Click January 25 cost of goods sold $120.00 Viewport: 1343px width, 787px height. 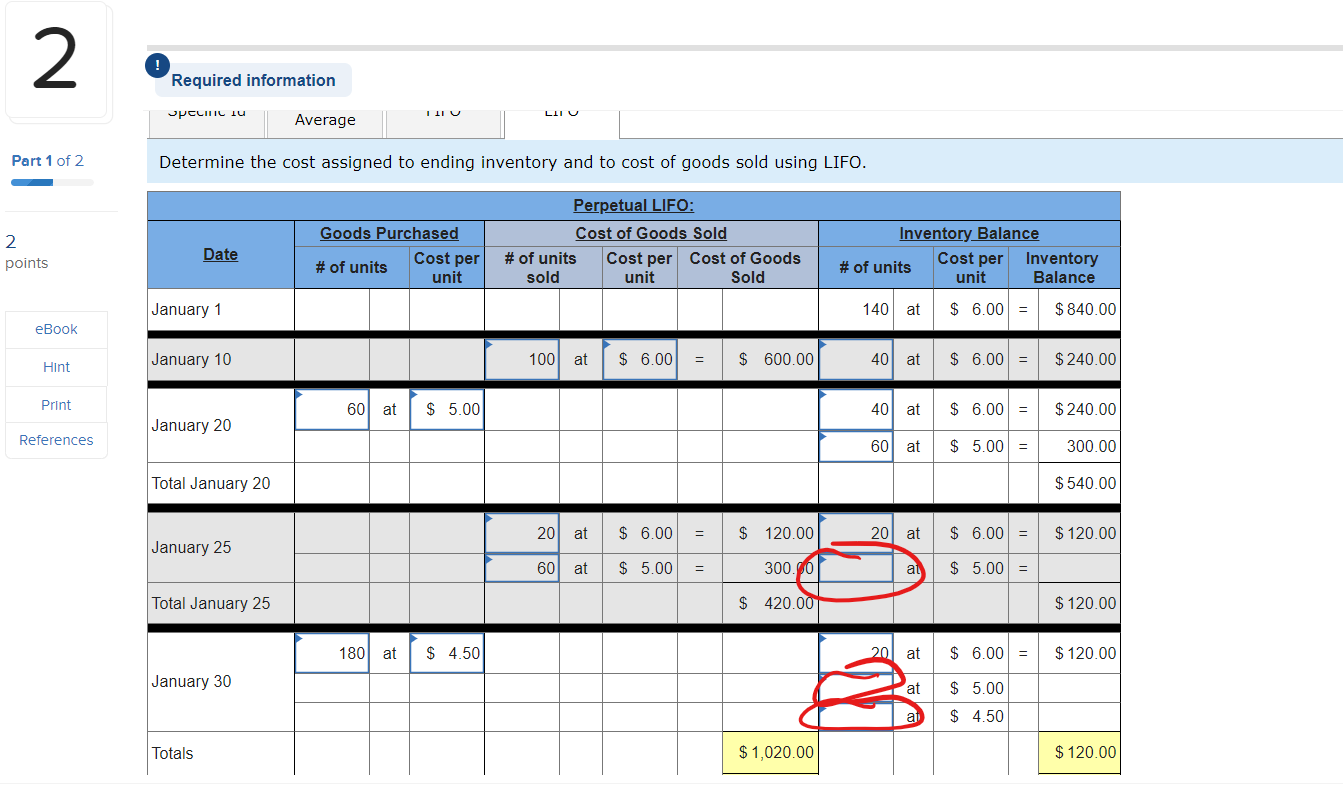click(769, 533)
